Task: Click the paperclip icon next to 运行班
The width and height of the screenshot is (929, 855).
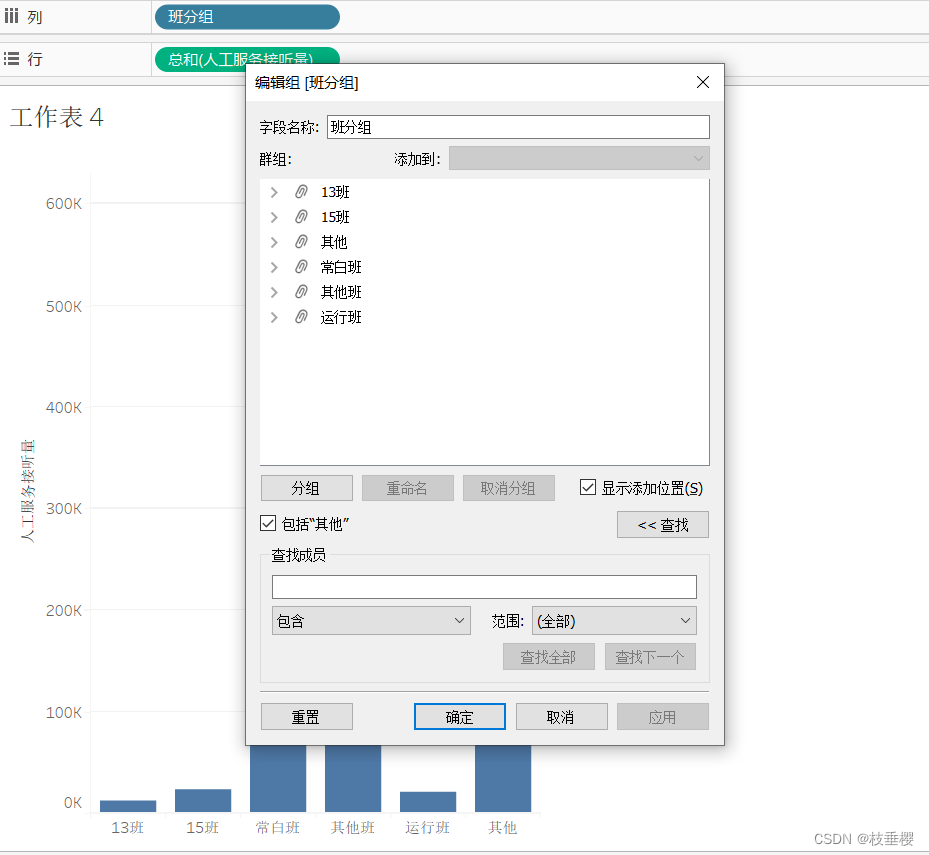Action: (x=301, y=316)
